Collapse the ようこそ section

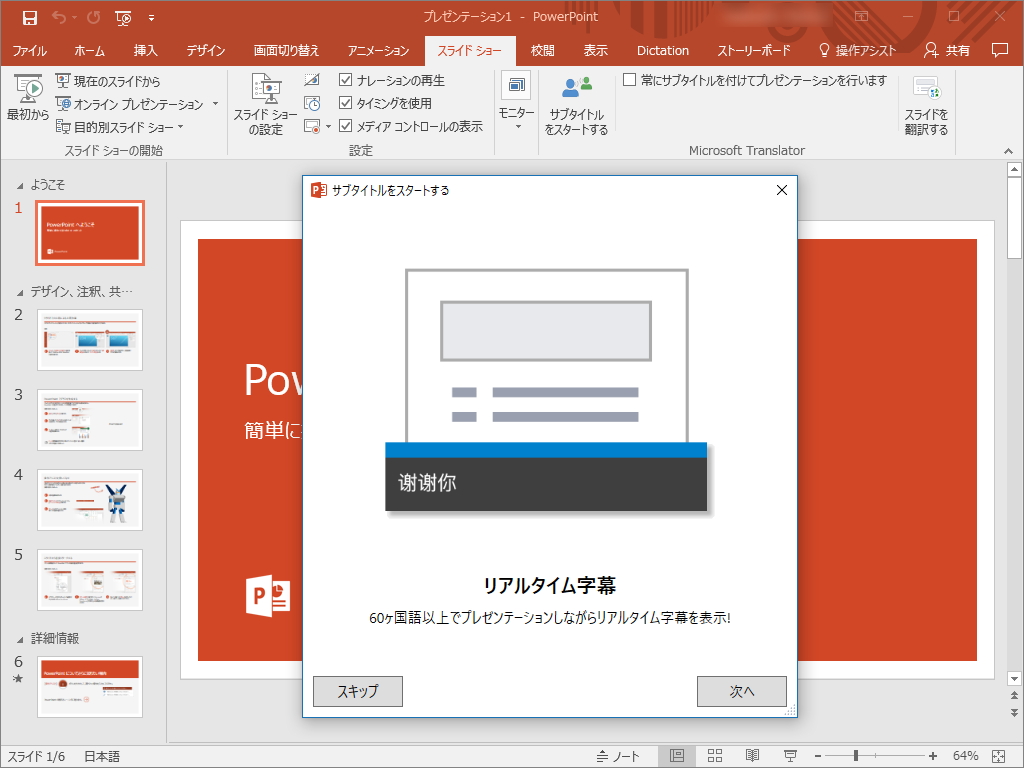tap(20, 186)
